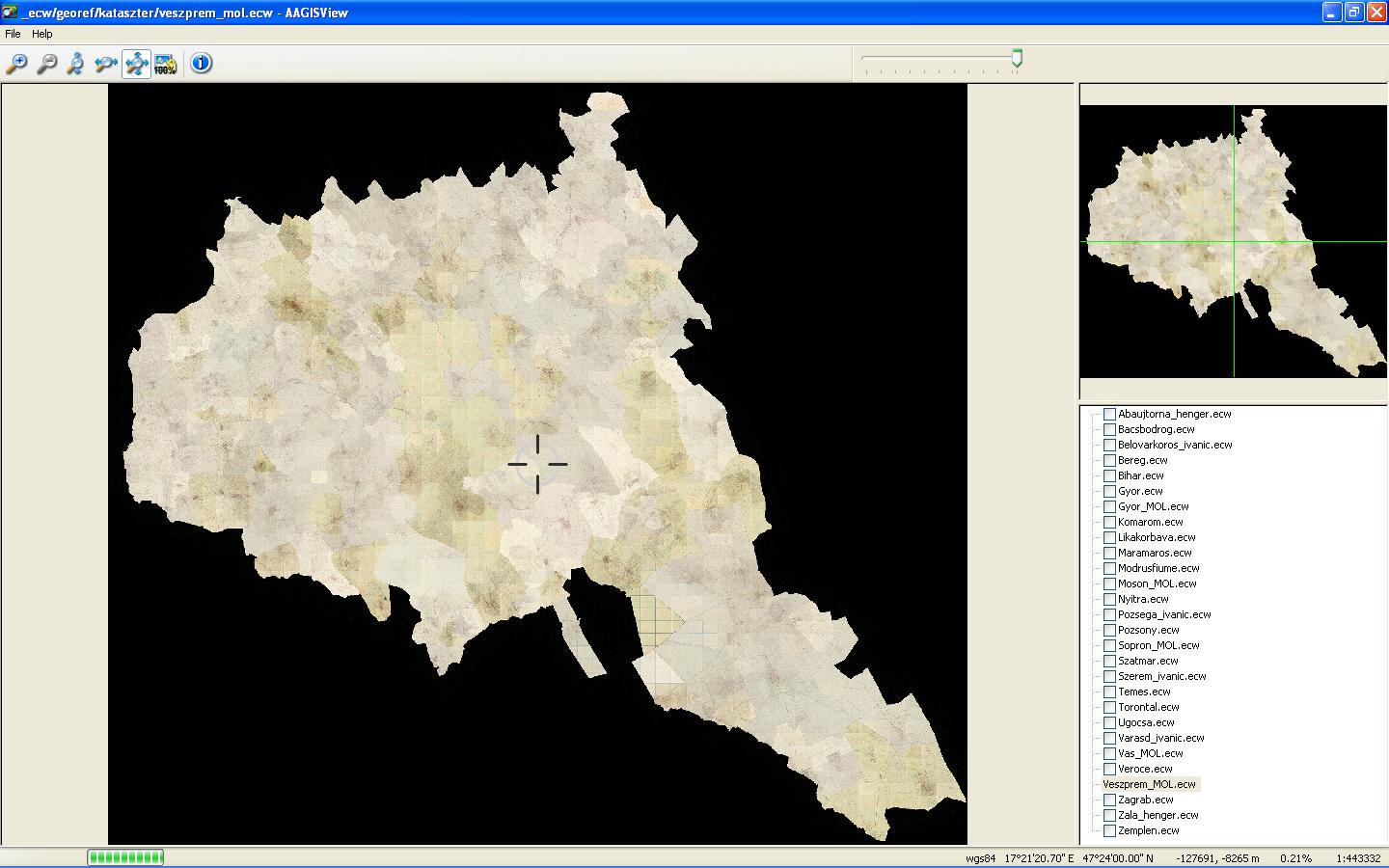This screenshot has width=1389, height=868.
Task: Tick the Moson_MOL.ecw checkbox
Action: (x=1109, y=583)
